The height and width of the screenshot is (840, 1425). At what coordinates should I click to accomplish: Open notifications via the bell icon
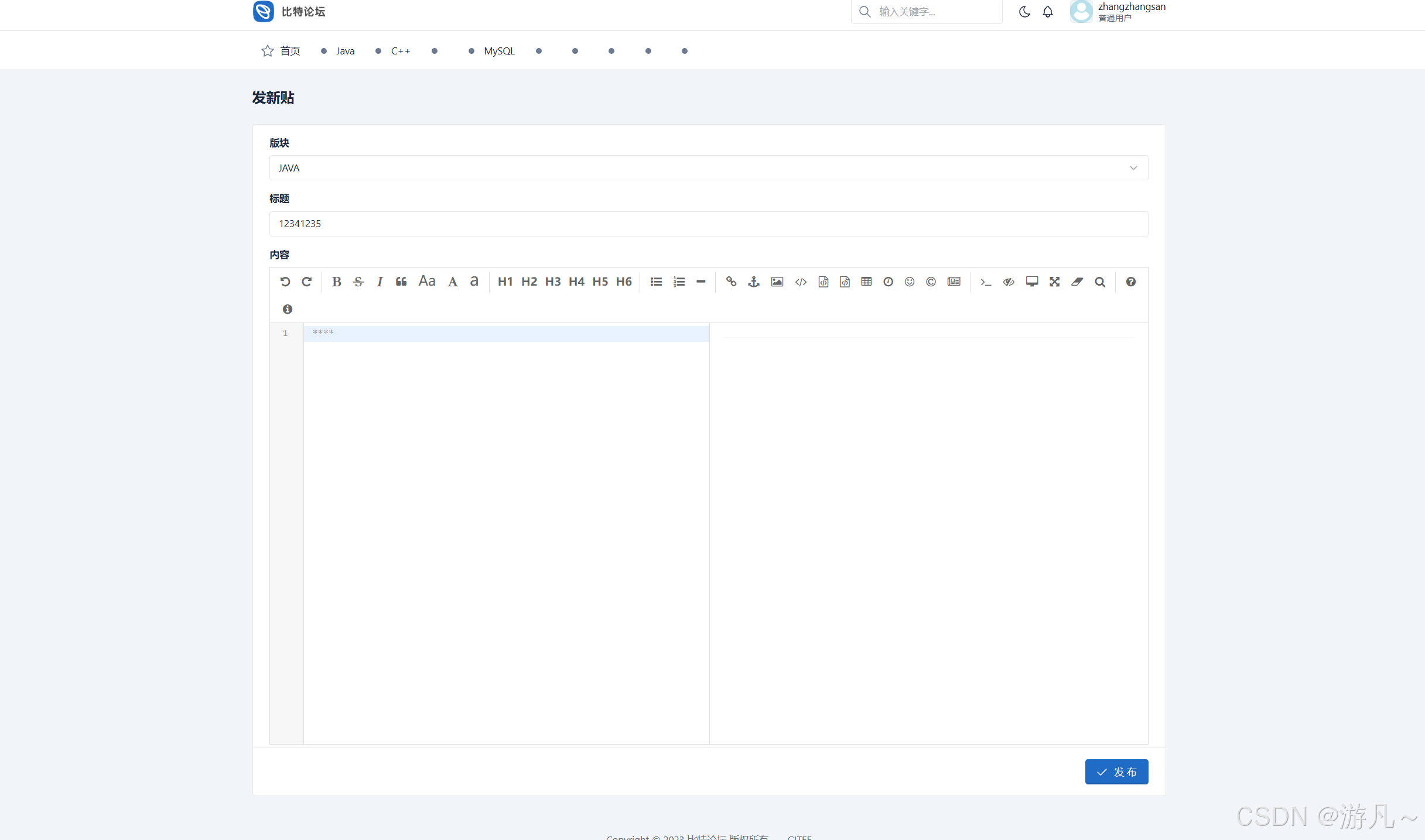click(x=1048, y=12)
